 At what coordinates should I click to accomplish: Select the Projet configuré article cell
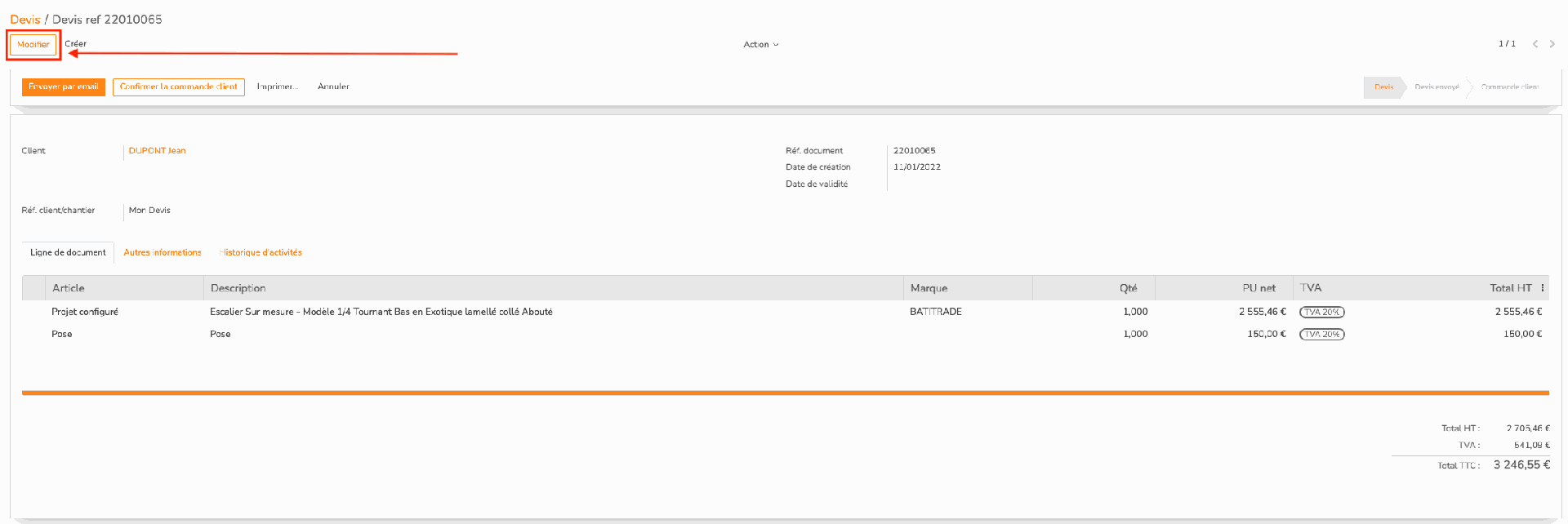tap(85, 312)
